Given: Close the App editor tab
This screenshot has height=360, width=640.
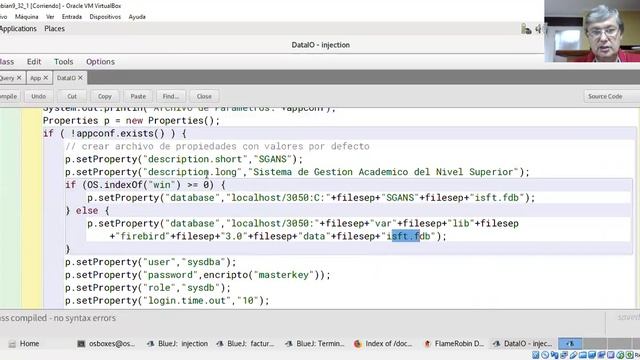Looking at the screenshot, I should tap(46, 78).
